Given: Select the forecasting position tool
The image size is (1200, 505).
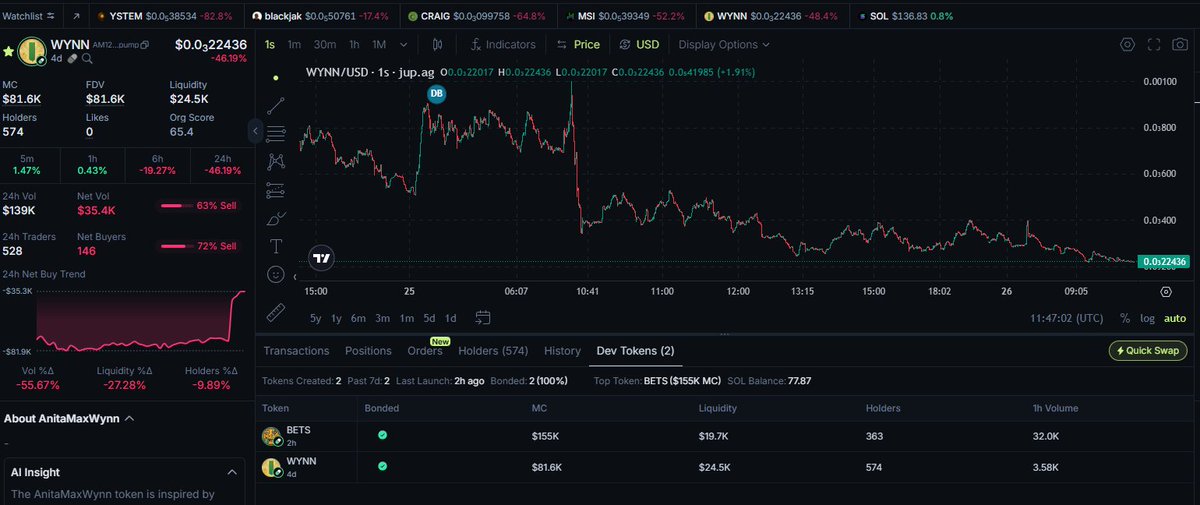Looking at the screenshot, I should pyautogui.click(x=277, y=189).
